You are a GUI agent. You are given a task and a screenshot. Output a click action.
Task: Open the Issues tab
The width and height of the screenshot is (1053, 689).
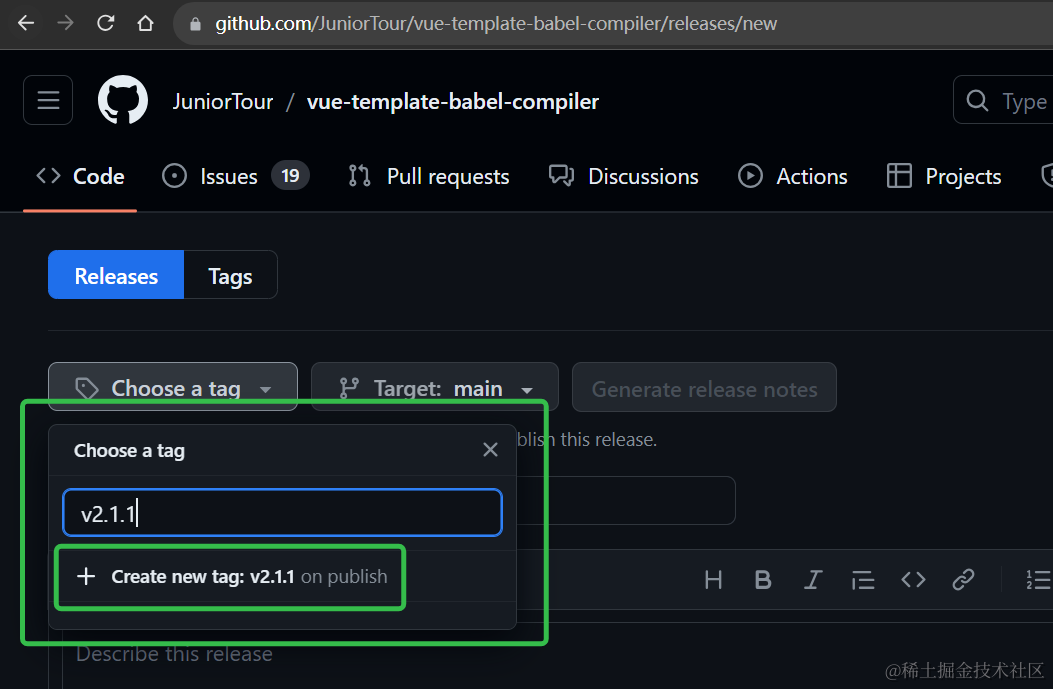(x=235, y=177)
